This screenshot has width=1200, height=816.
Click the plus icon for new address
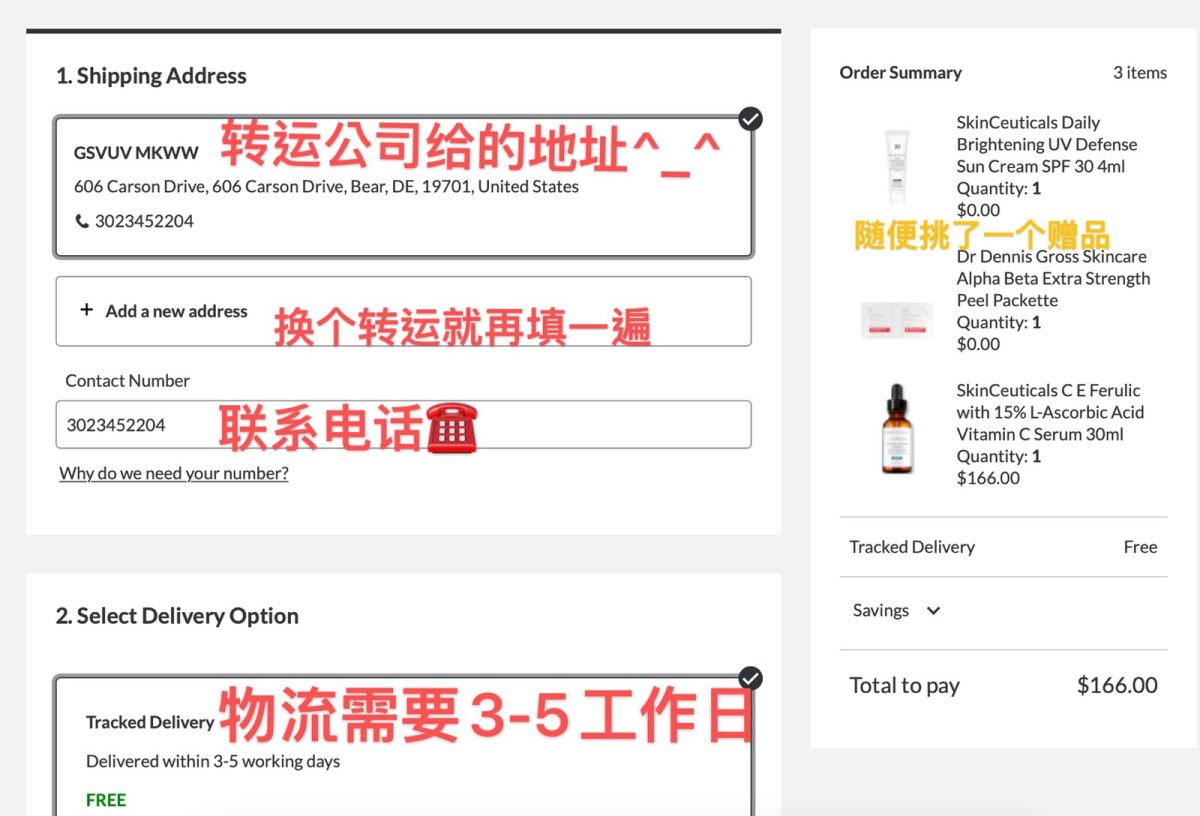click(x=87, y=311)
